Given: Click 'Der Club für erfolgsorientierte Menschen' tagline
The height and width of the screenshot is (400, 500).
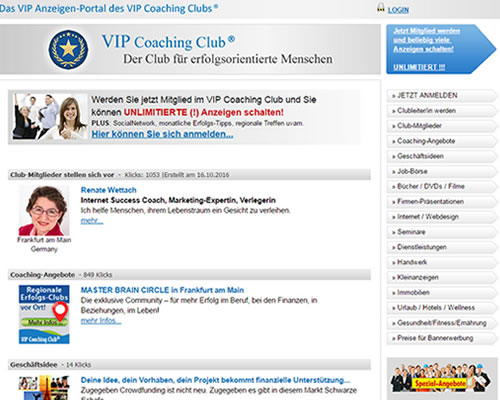Looking at the screenshot, I should pyautogui.click(x=228, y=59).
